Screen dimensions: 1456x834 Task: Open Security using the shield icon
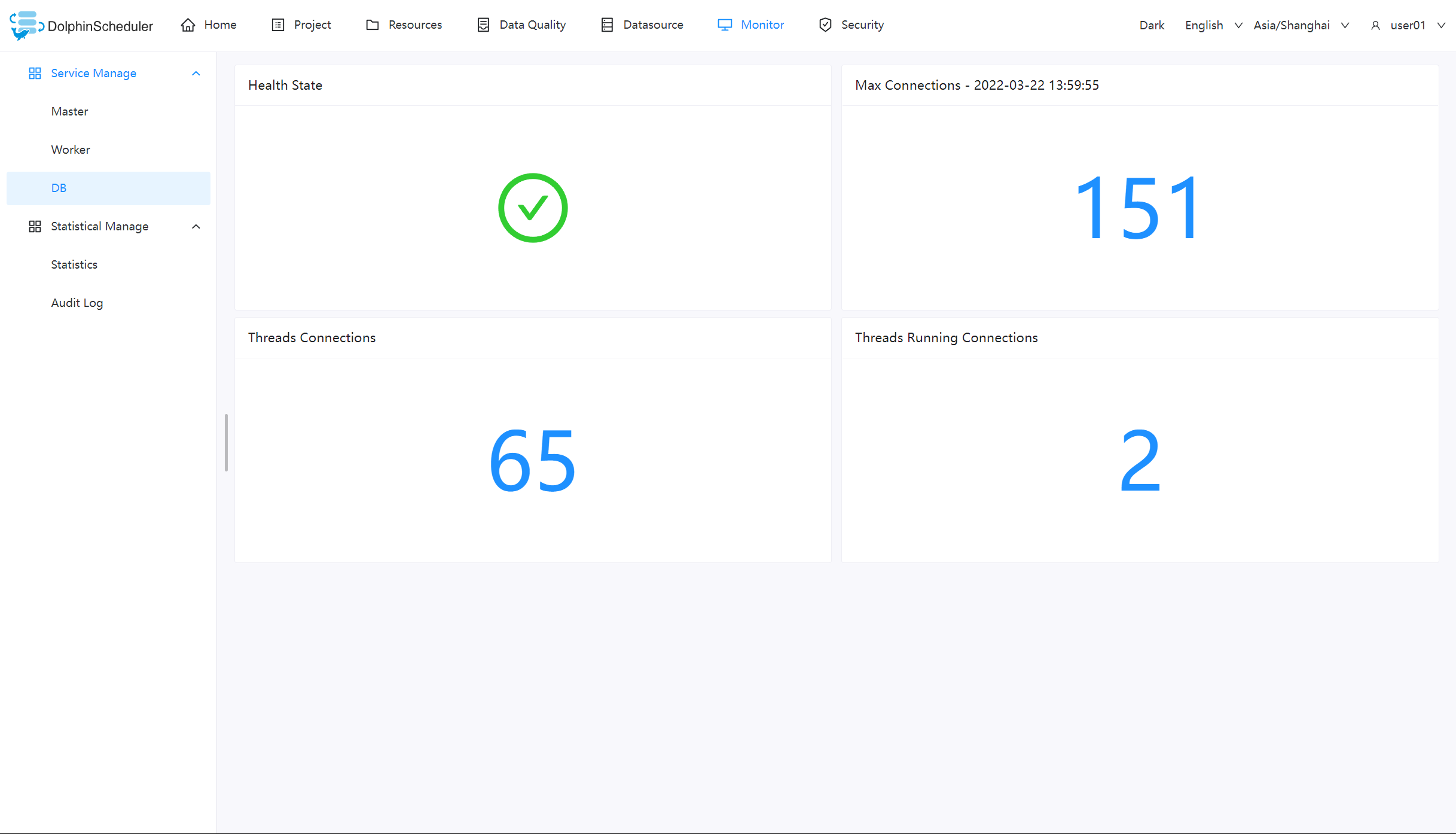(x=825, y=25)
